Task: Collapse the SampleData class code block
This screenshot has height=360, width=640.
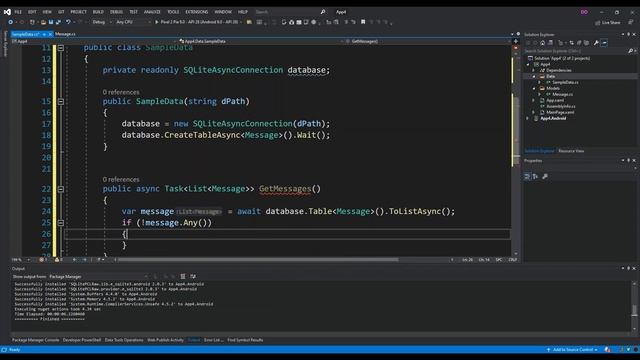Action: (61, 48)
